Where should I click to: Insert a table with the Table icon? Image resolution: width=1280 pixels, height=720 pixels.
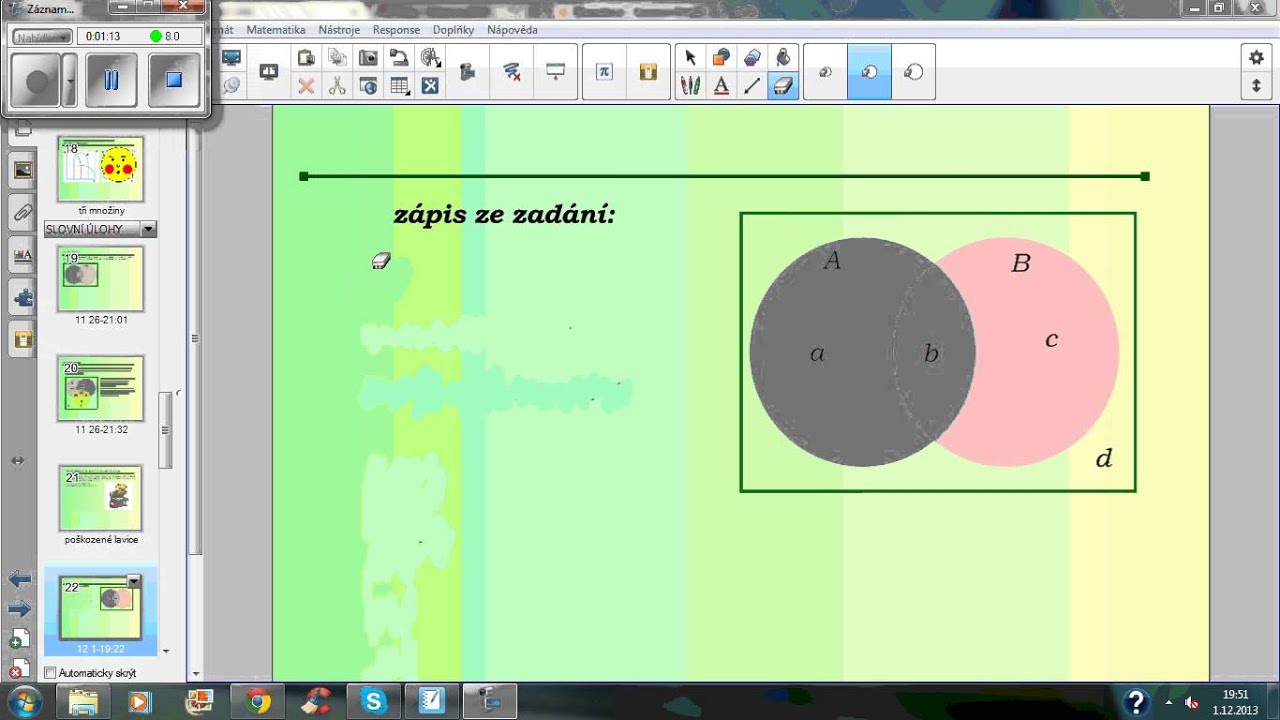(x=399, y=86)
